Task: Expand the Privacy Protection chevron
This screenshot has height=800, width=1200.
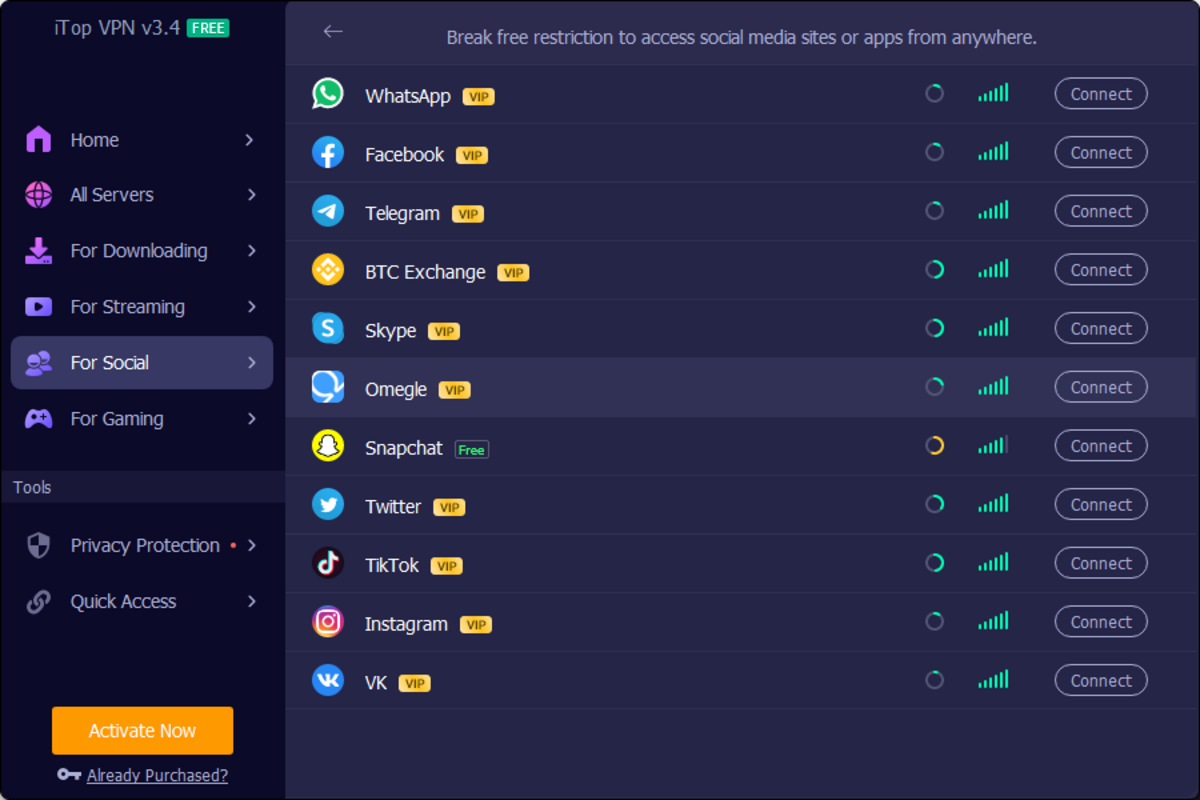Action: [x=251, y=545]
